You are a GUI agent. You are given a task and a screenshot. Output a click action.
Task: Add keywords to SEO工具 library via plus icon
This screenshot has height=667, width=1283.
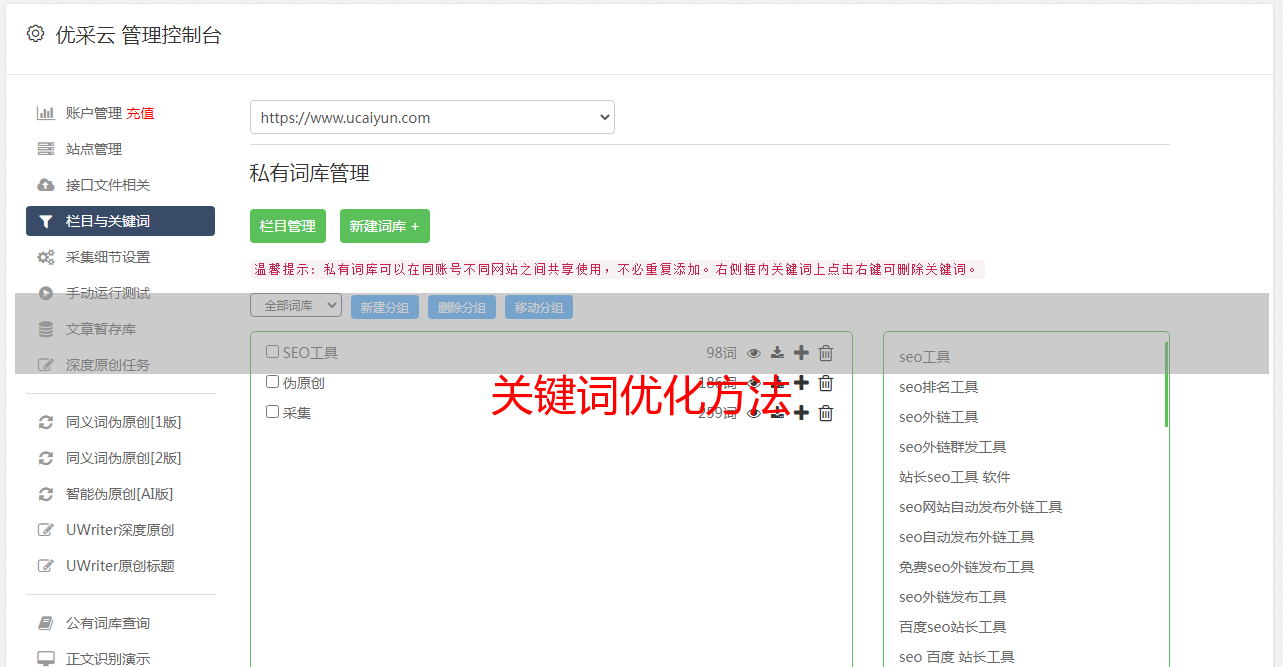point(801,353)
